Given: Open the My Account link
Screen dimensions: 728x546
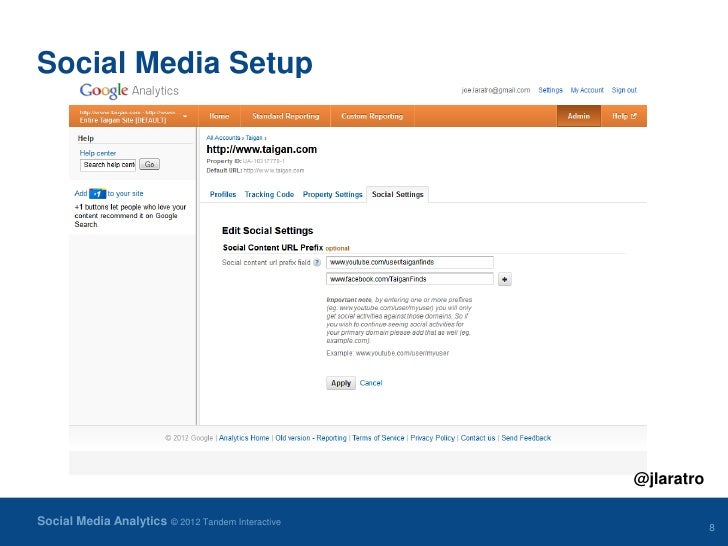Looking at the screenshot, I should pos(587,90).
